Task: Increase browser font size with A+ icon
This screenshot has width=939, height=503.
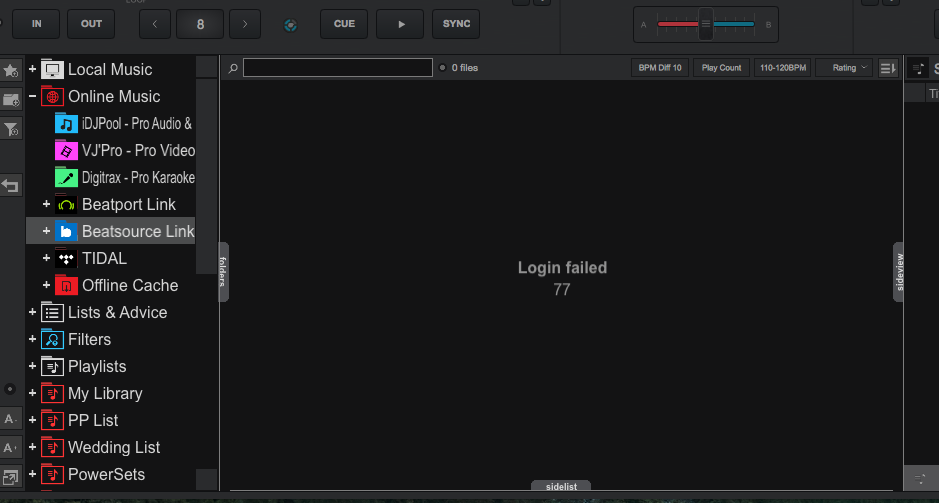Action: tap(11, 447)
